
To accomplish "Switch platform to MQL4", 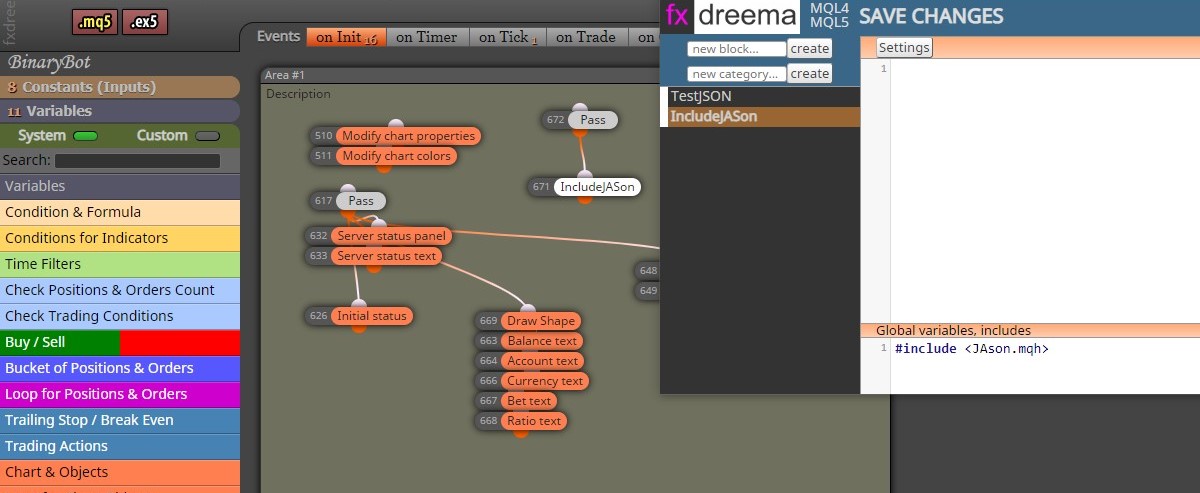I will point(829,8).
